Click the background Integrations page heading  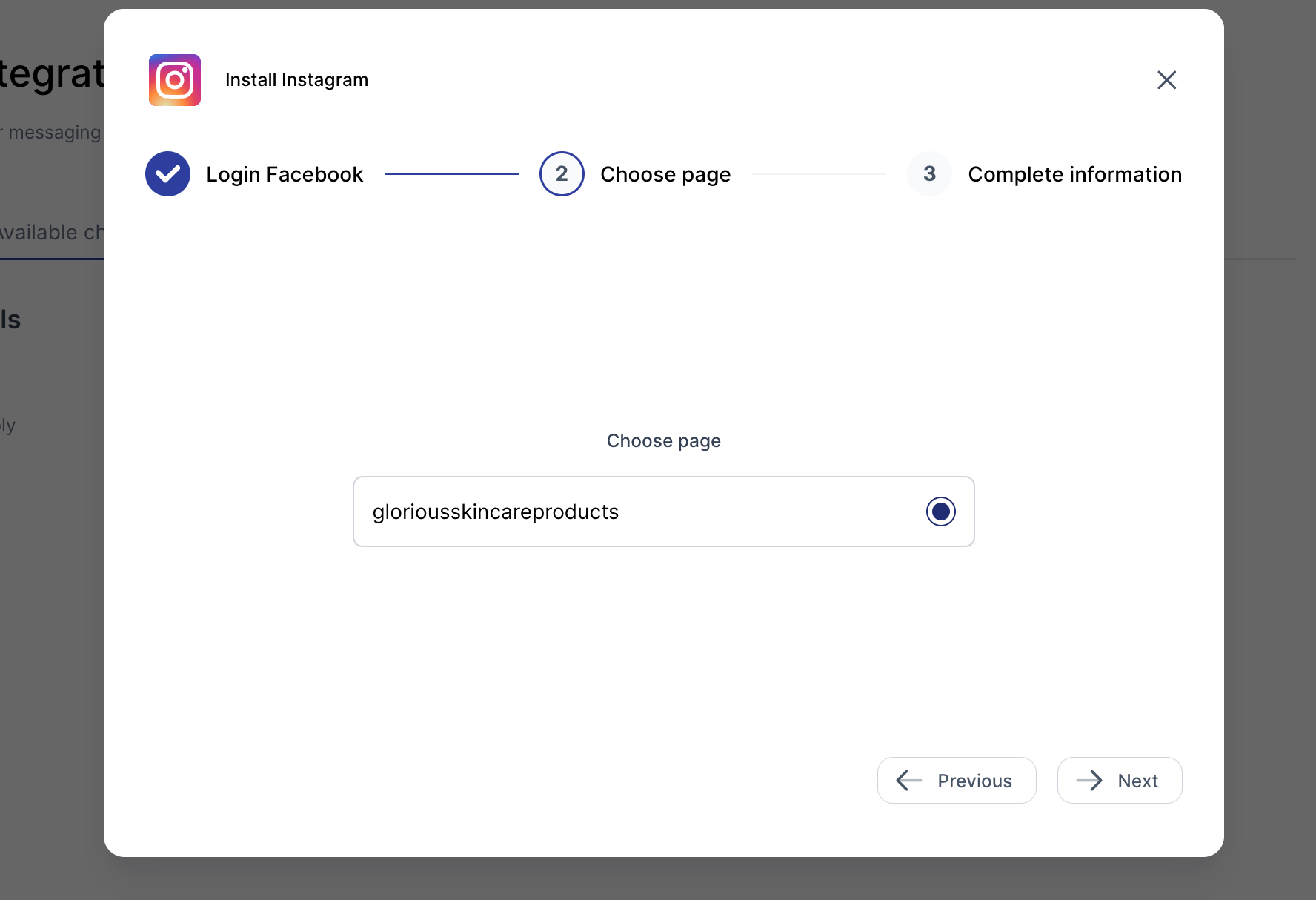click(50, 74)
